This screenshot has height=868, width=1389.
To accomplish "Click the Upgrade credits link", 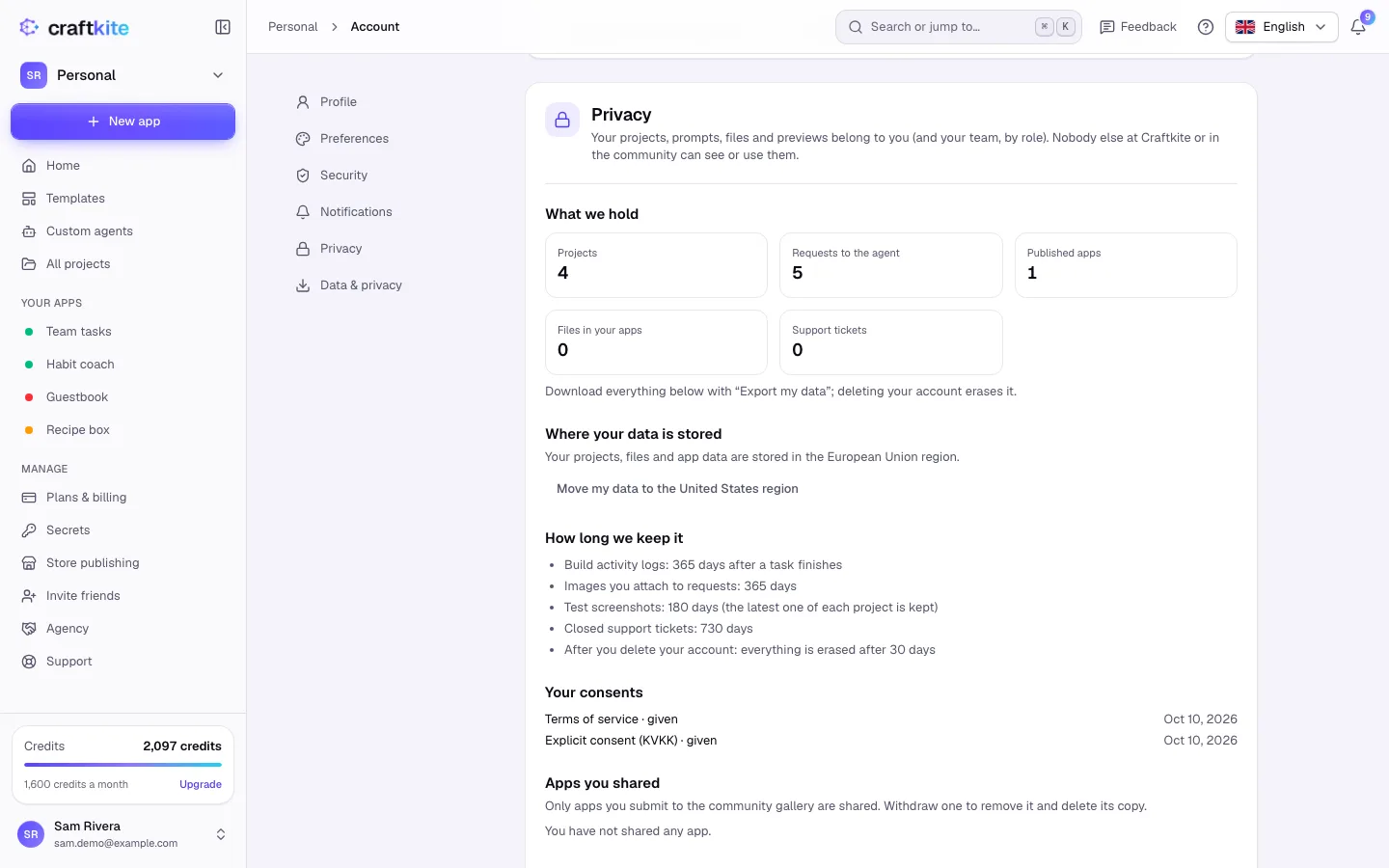I will (x=201, y=784).
